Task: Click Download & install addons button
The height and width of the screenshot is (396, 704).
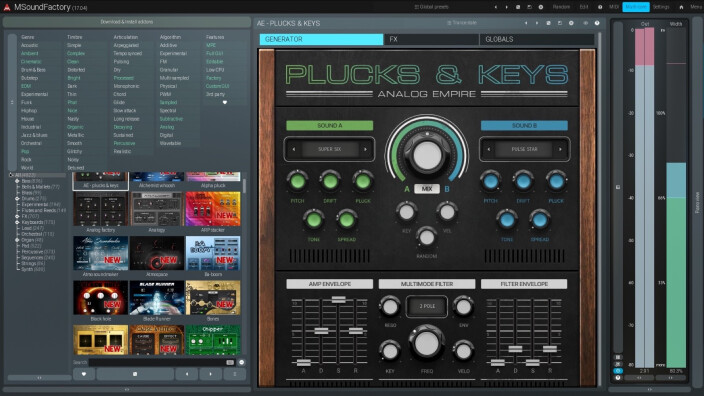Action: pyautogui.click(x=127, y=22)
